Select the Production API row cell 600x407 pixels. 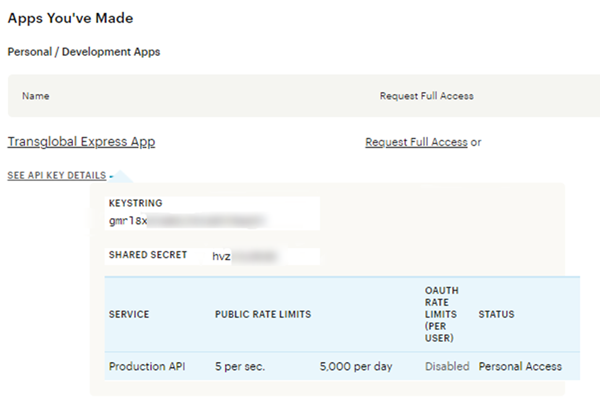click(x=147, y=366)
